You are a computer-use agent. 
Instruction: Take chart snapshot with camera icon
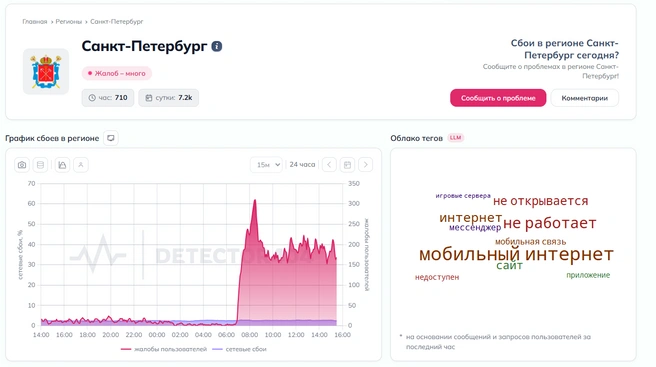tap(22, 165)
